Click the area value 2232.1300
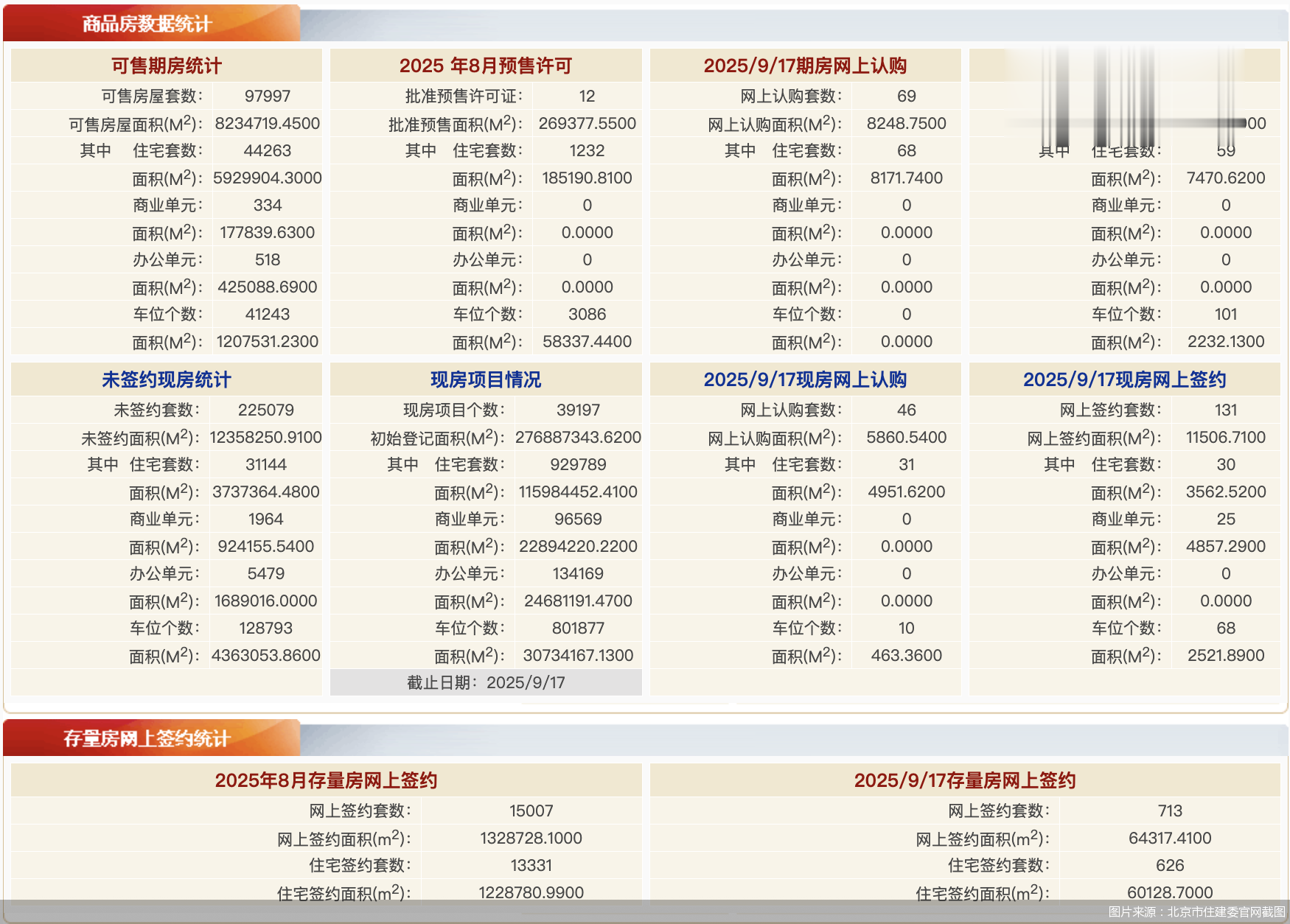This screenshot has height=924, width=1290. pyautogui.click(x=1226, y=341)
